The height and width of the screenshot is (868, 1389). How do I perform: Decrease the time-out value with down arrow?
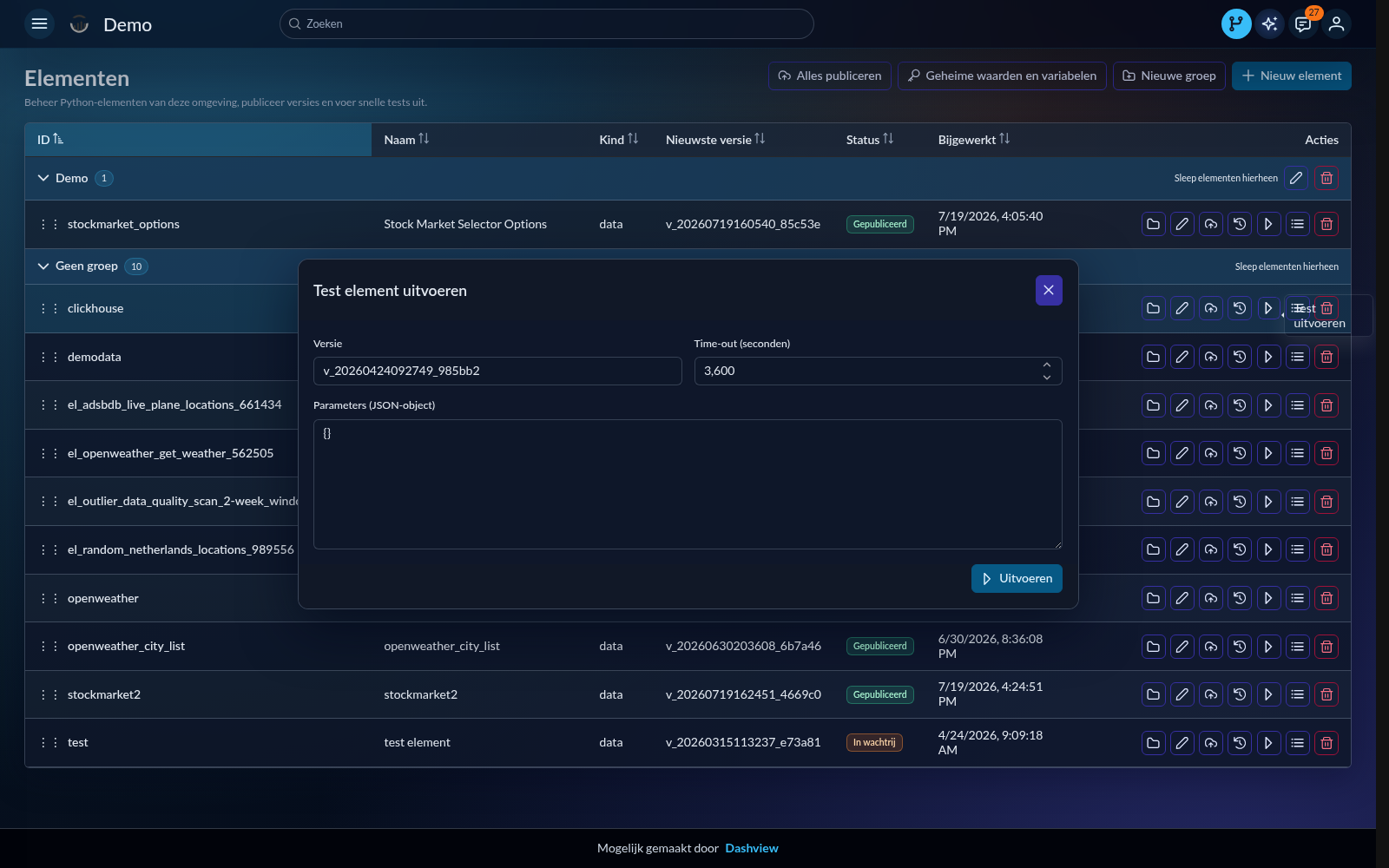tap(1047, 378)
